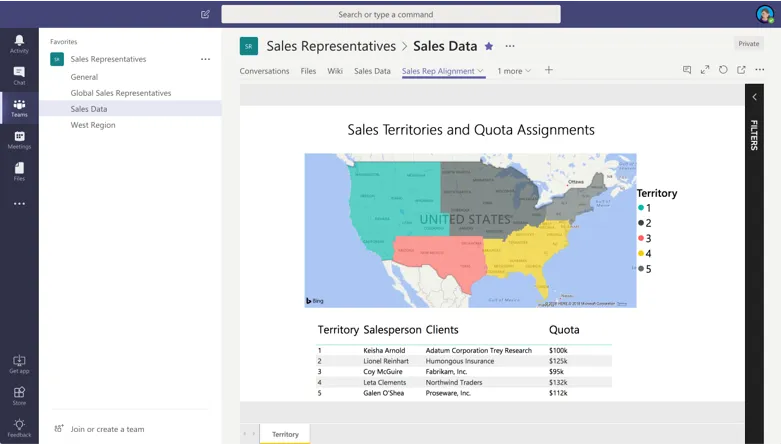
Task: Click the Private label button
Action: coord(748,43)
